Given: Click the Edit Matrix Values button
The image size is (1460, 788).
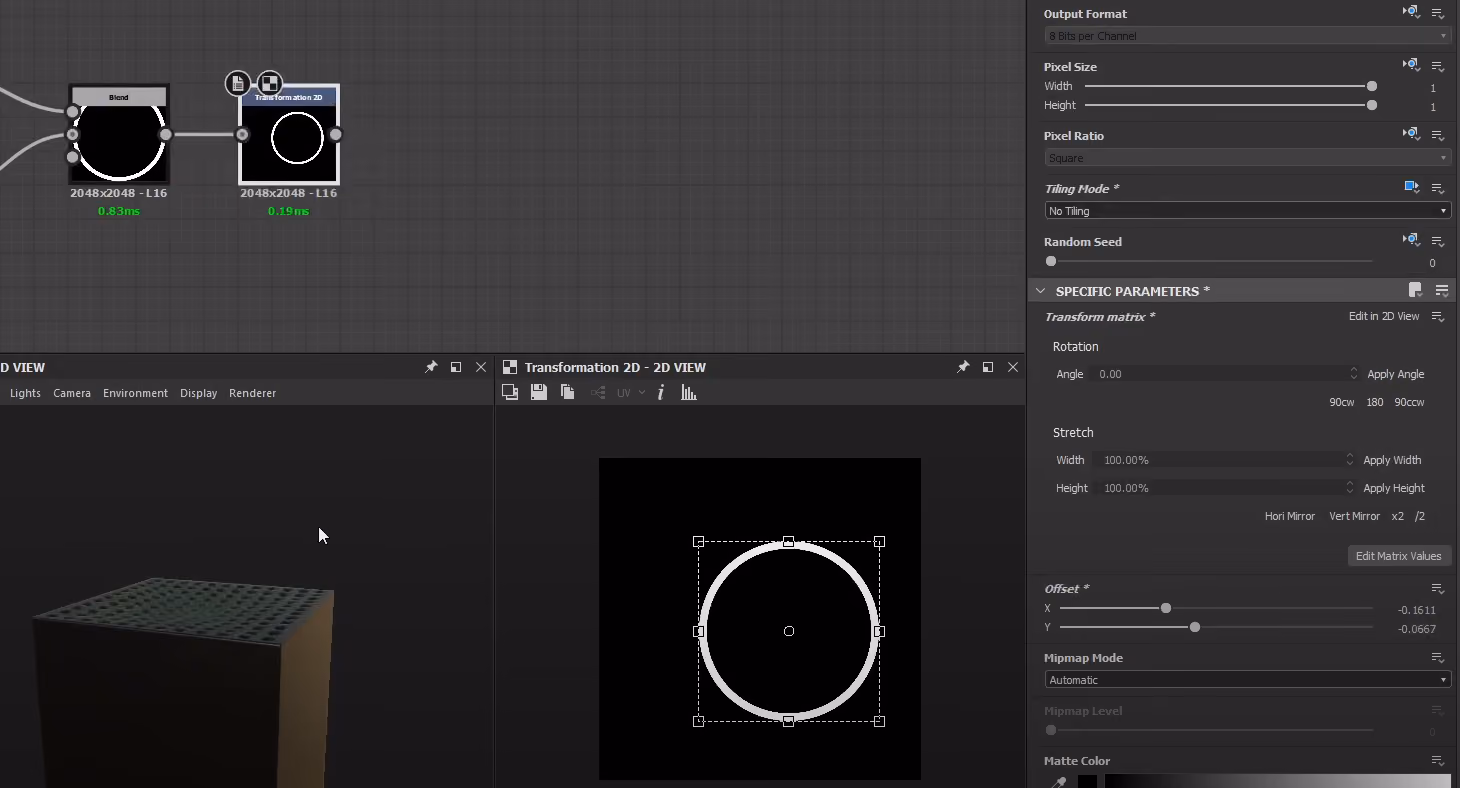Looking at the screenshot, I should [x=1398, y=556].
